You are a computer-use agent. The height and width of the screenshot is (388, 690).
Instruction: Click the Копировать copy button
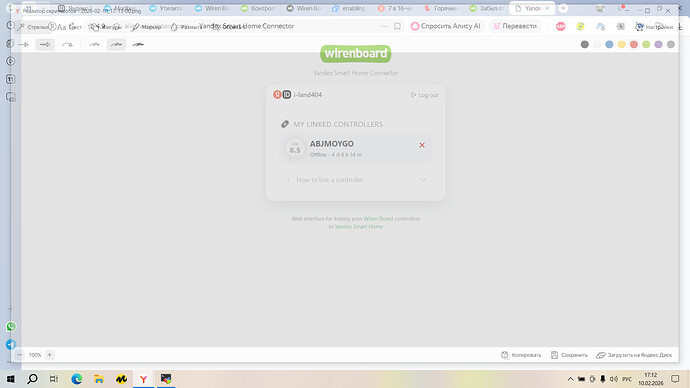click(x=521, y=355)
